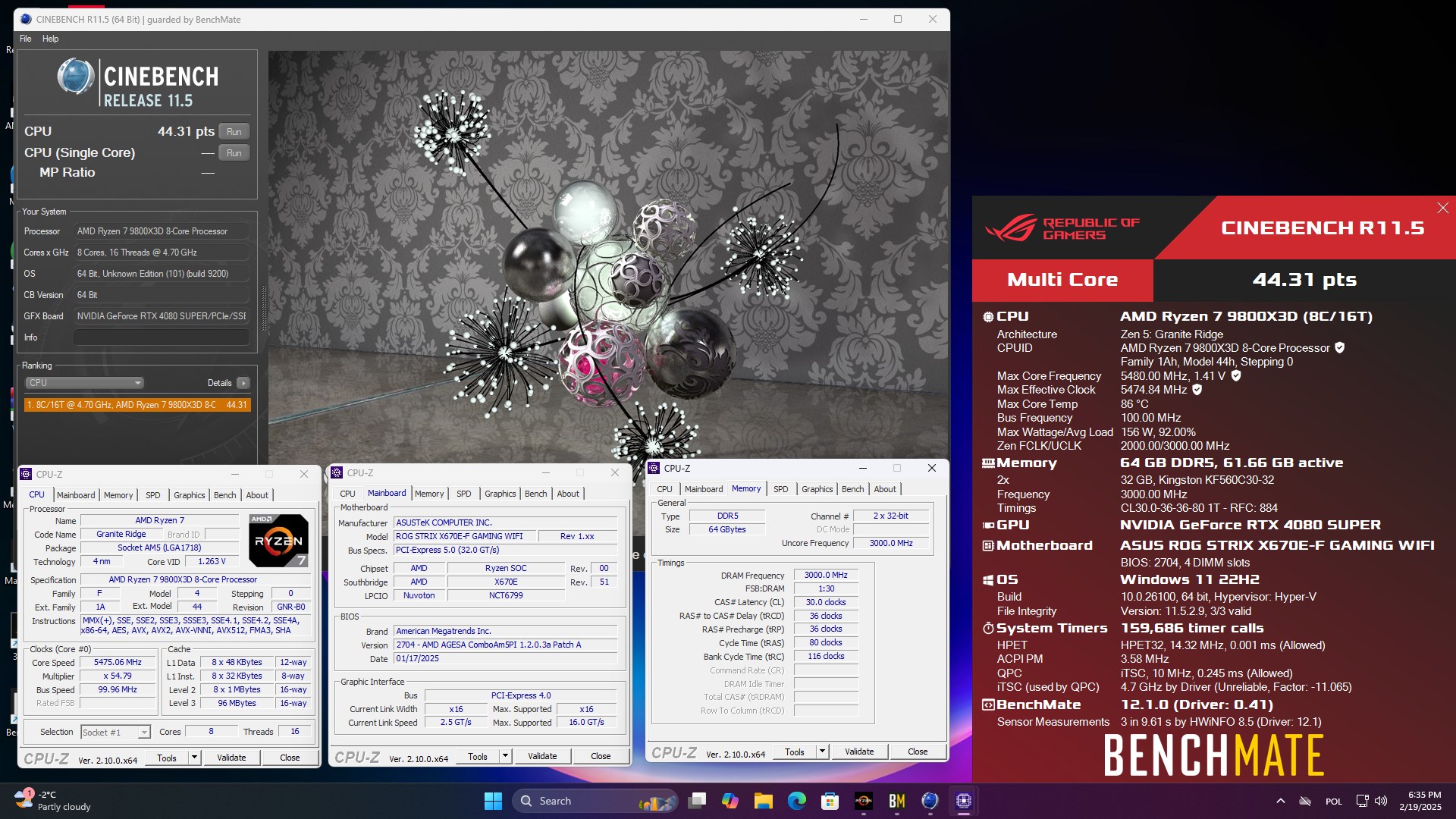Open SPD tab in middle CPU-Z
The width and height of the screenshot is (1456, 819).
pyautogui.click(x=464, y=494)
